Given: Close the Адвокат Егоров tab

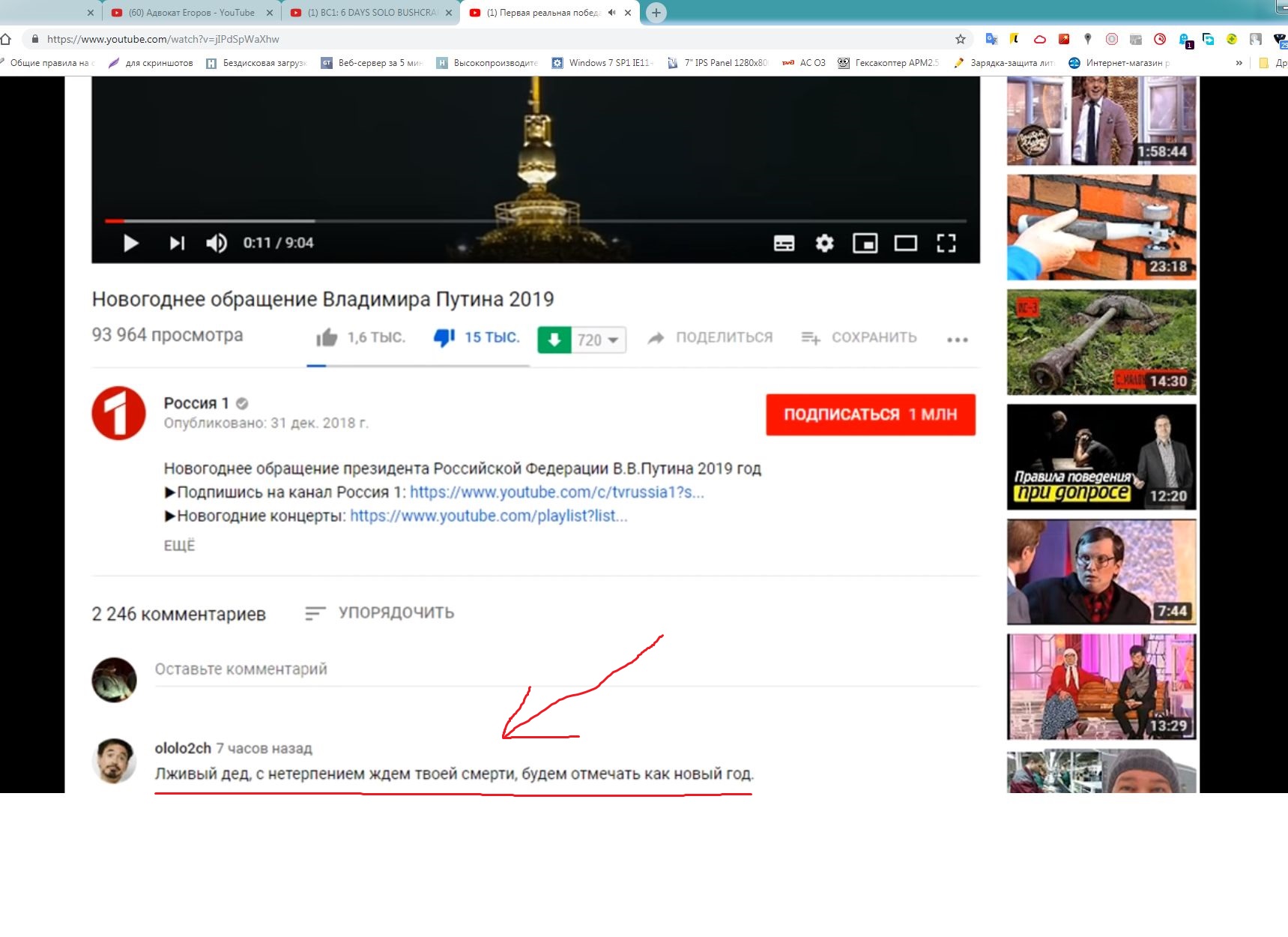Looking at the screenshot, I should [x=270, y=13].
